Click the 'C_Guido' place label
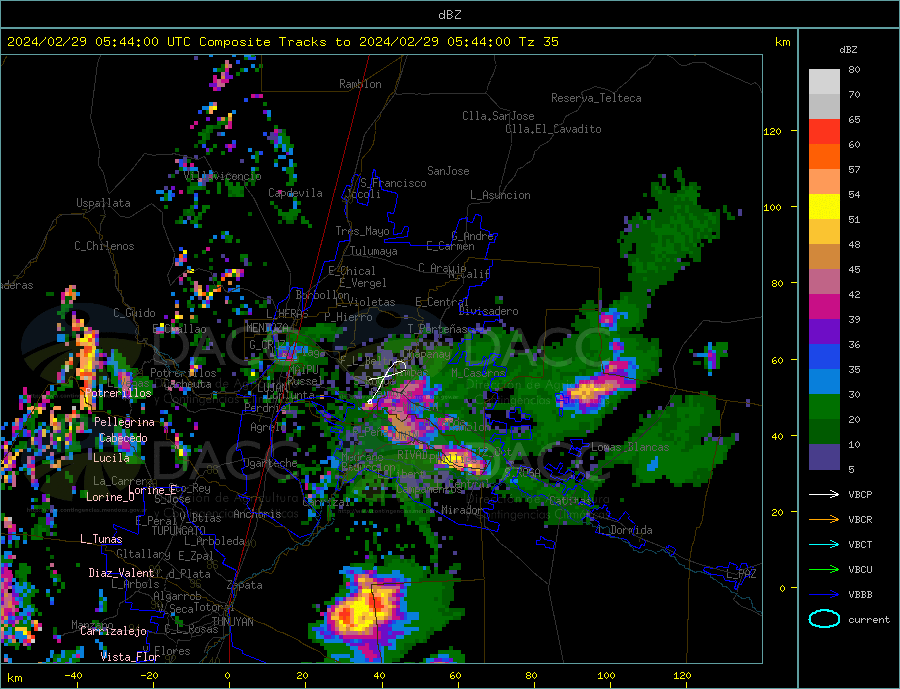900x689 pixels. (x=134, y=313)
